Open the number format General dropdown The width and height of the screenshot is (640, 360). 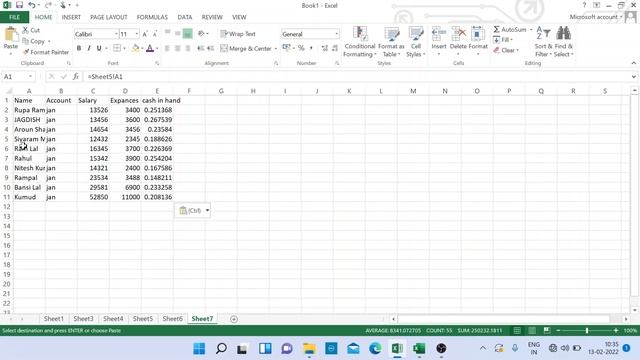337,34
